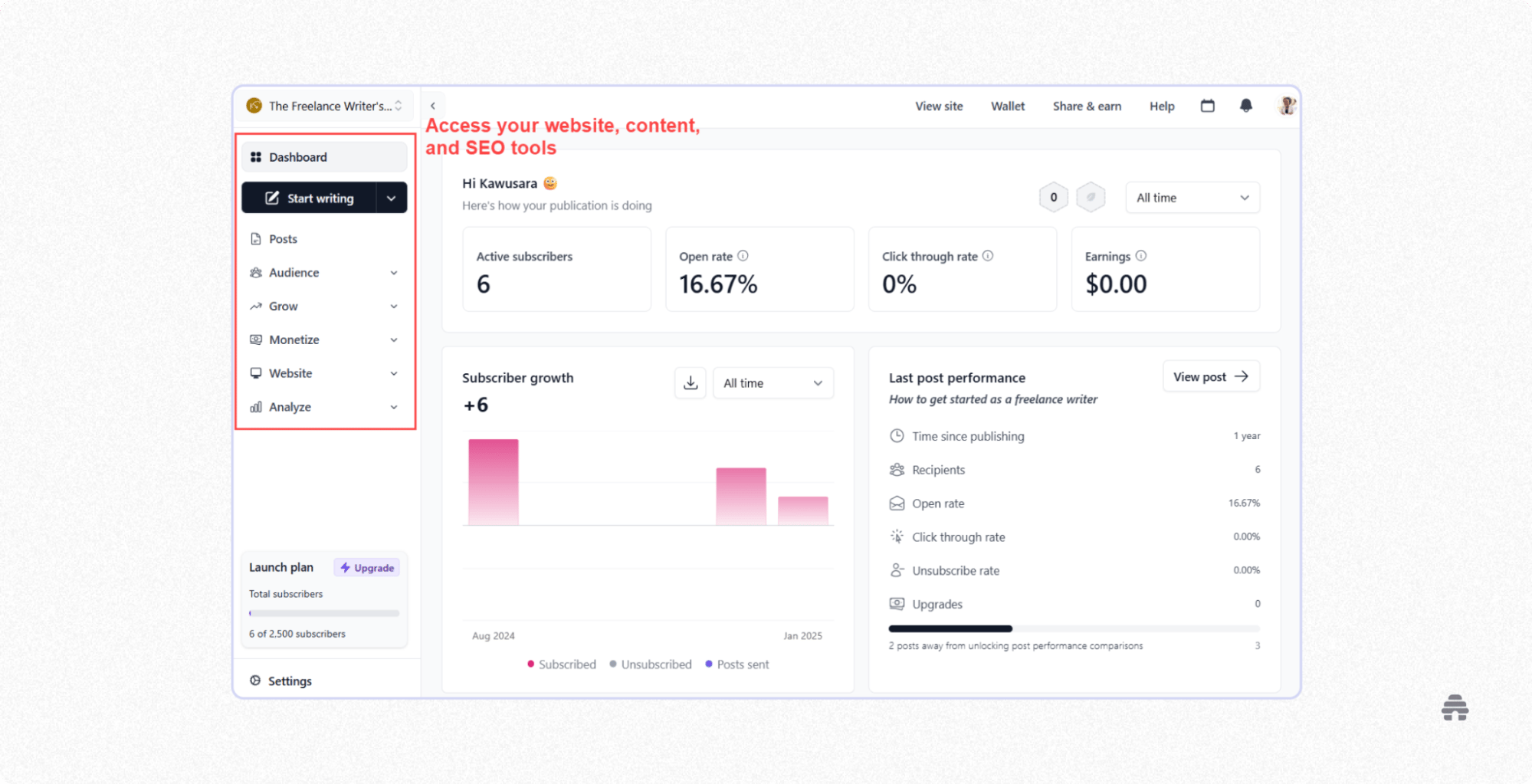
Task: Select the Share & earn menu item
Action: [1087, 106]
